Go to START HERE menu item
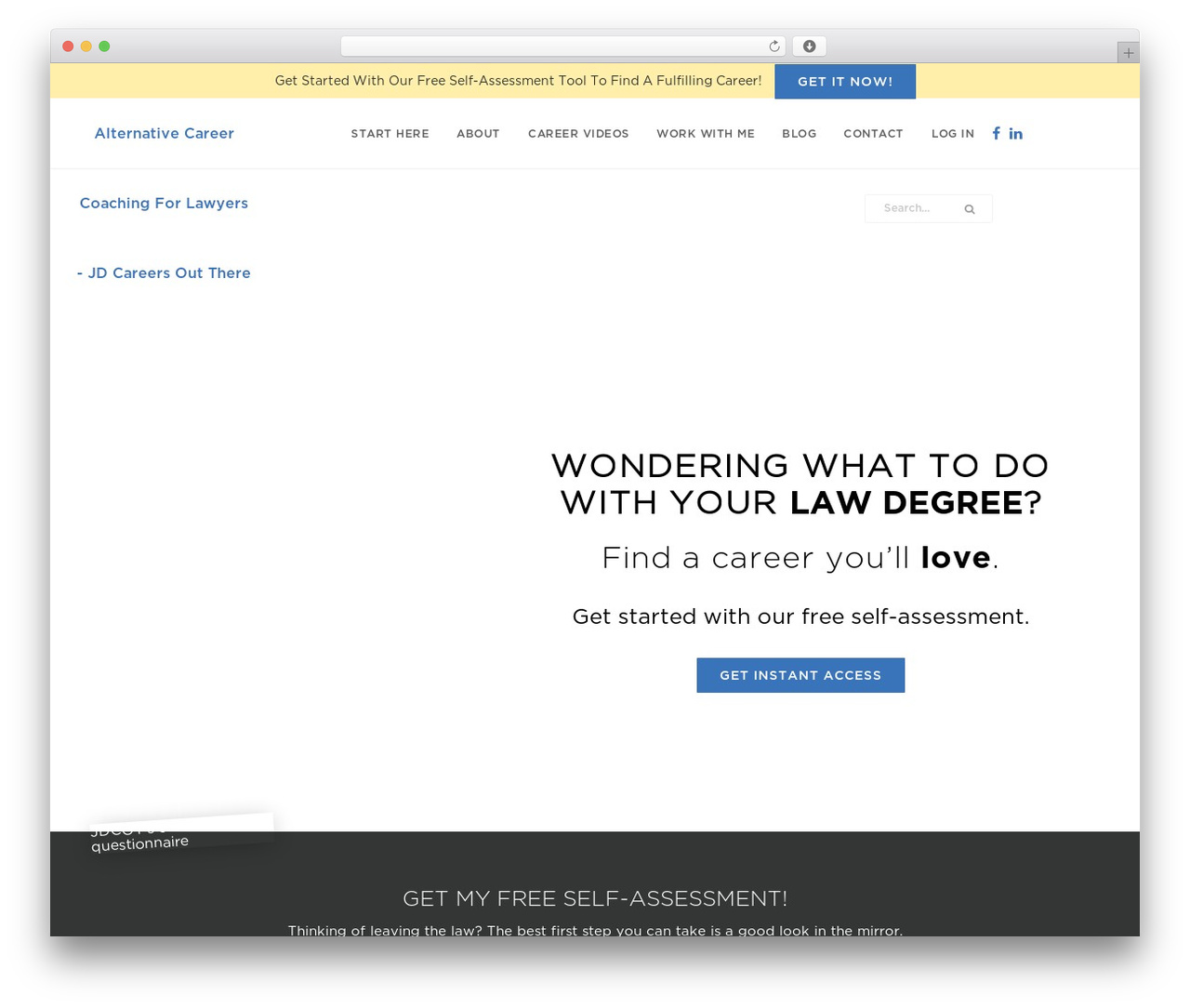Image resolution: width=1190 pixels, height=1008 pixels. [390, 134]
